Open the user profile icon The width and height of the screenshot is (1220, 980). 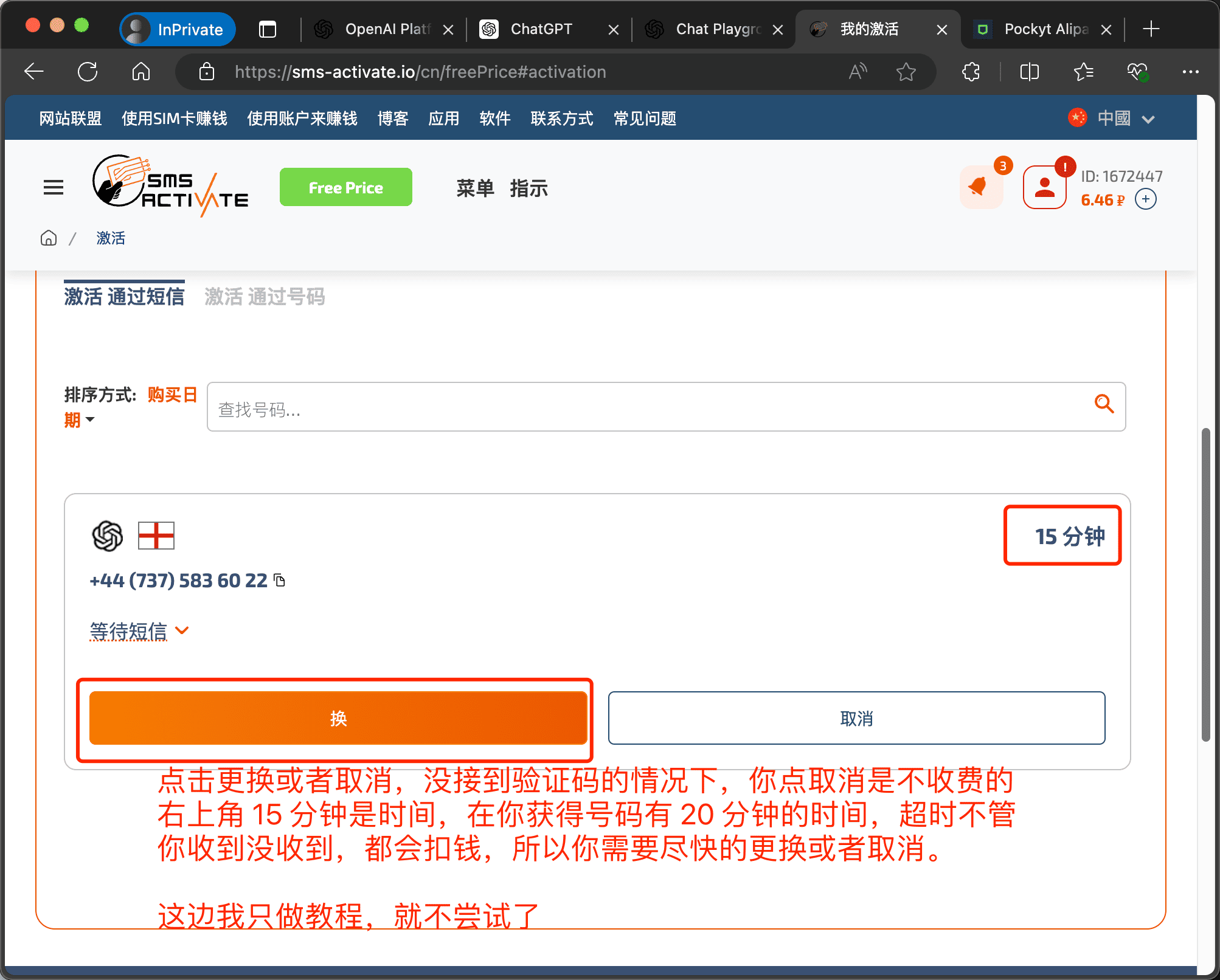[1044, 187]
